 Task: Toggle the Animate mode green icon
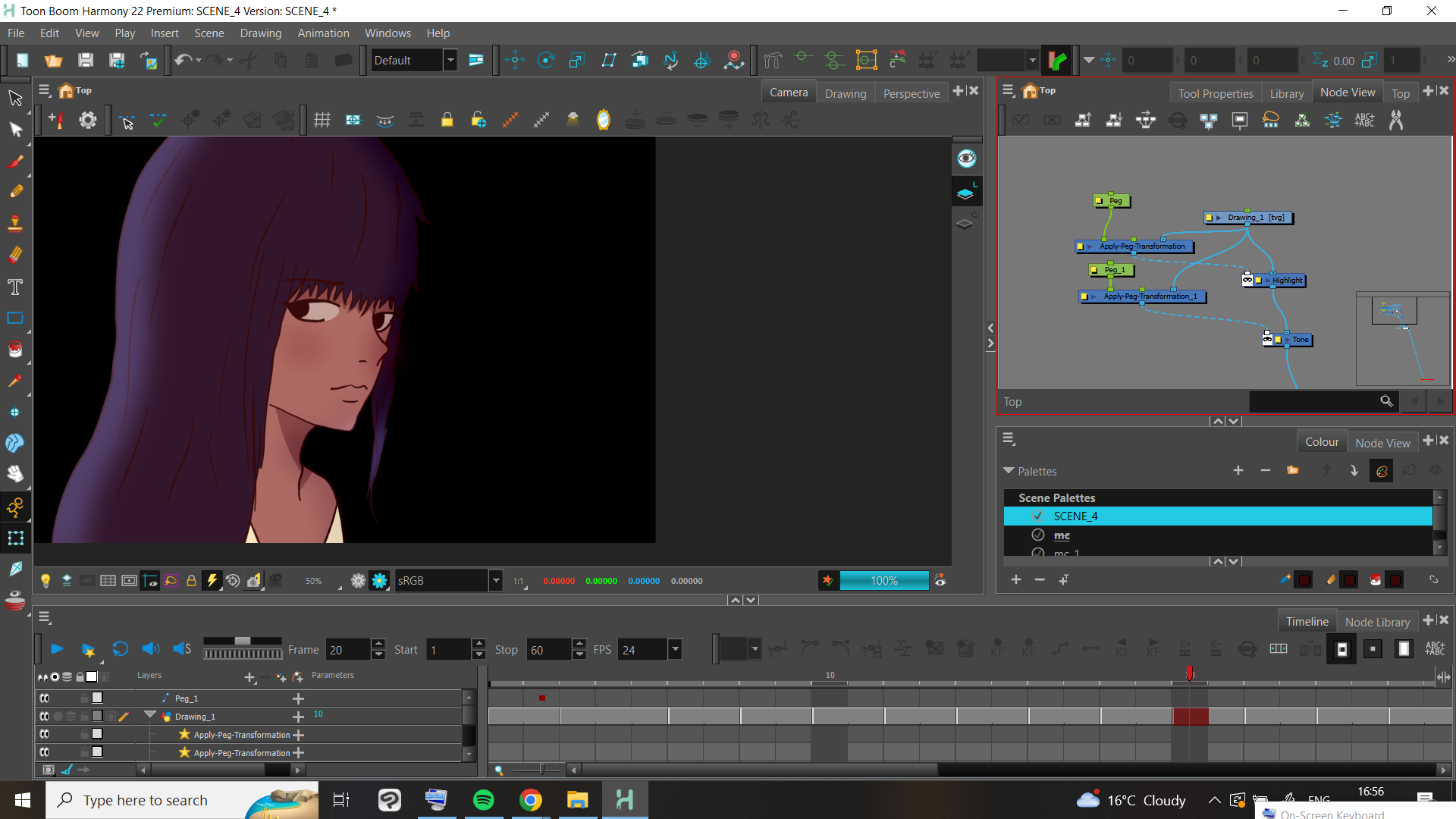point(1056,60)
